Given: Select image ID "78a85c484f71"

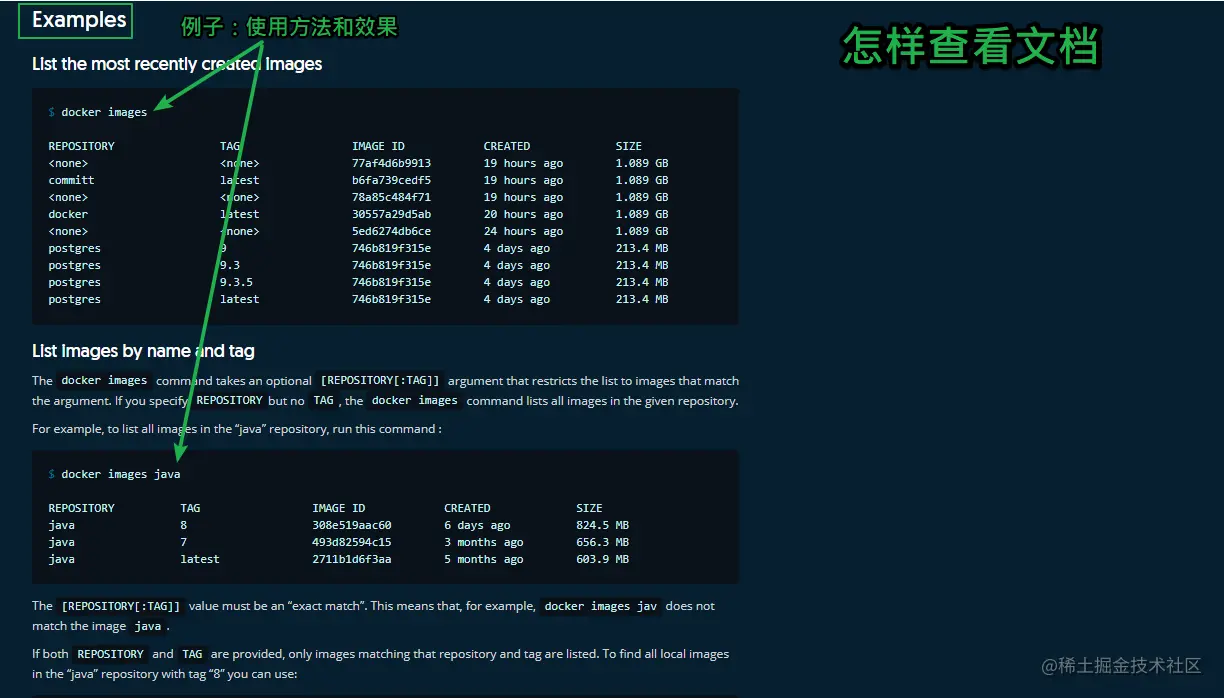Looking at the screenshot, I should pos(391,197).
